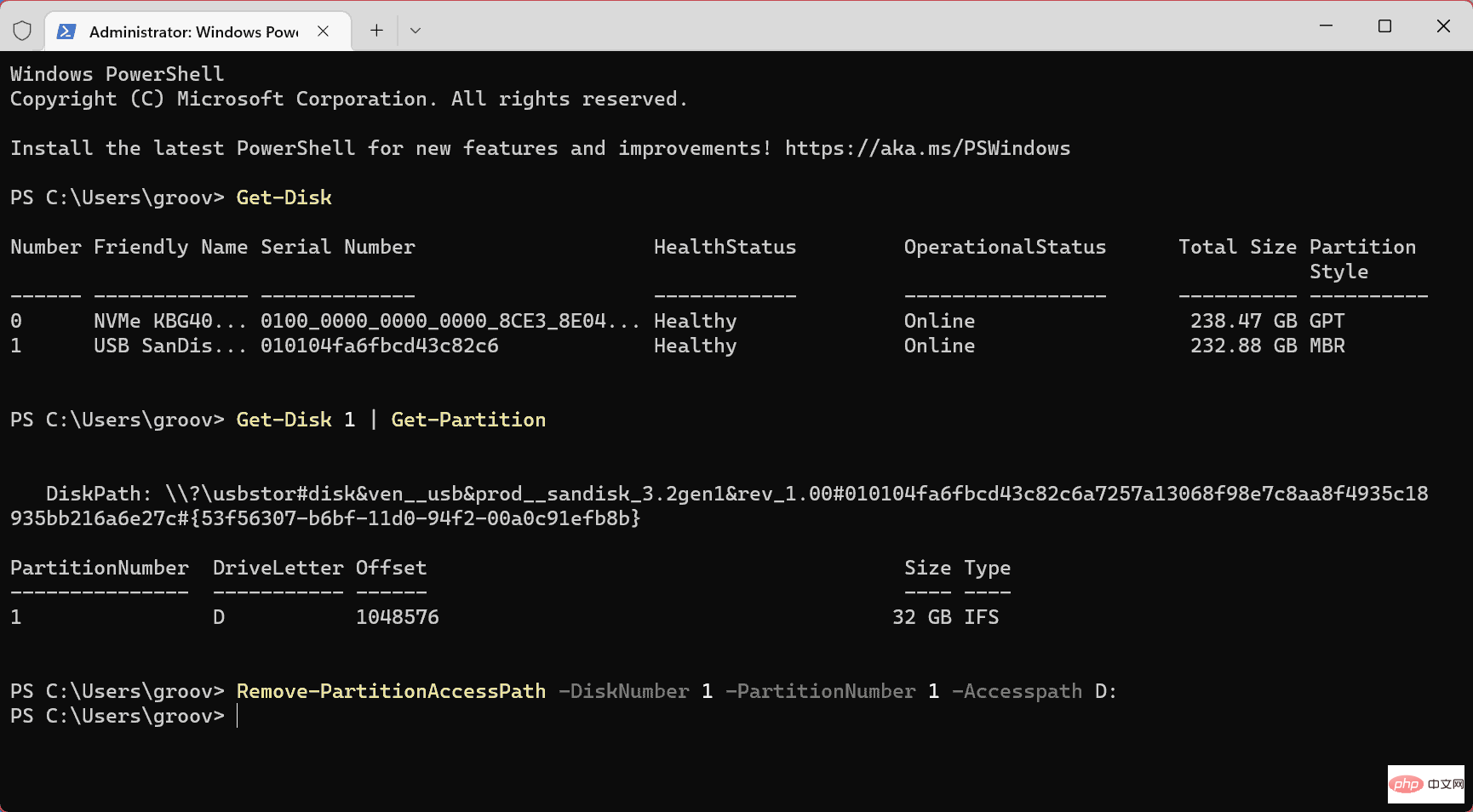1473x812 pixels.
Task: Click the 'Serial Number' column header
Action: click(x=338, y=247)
